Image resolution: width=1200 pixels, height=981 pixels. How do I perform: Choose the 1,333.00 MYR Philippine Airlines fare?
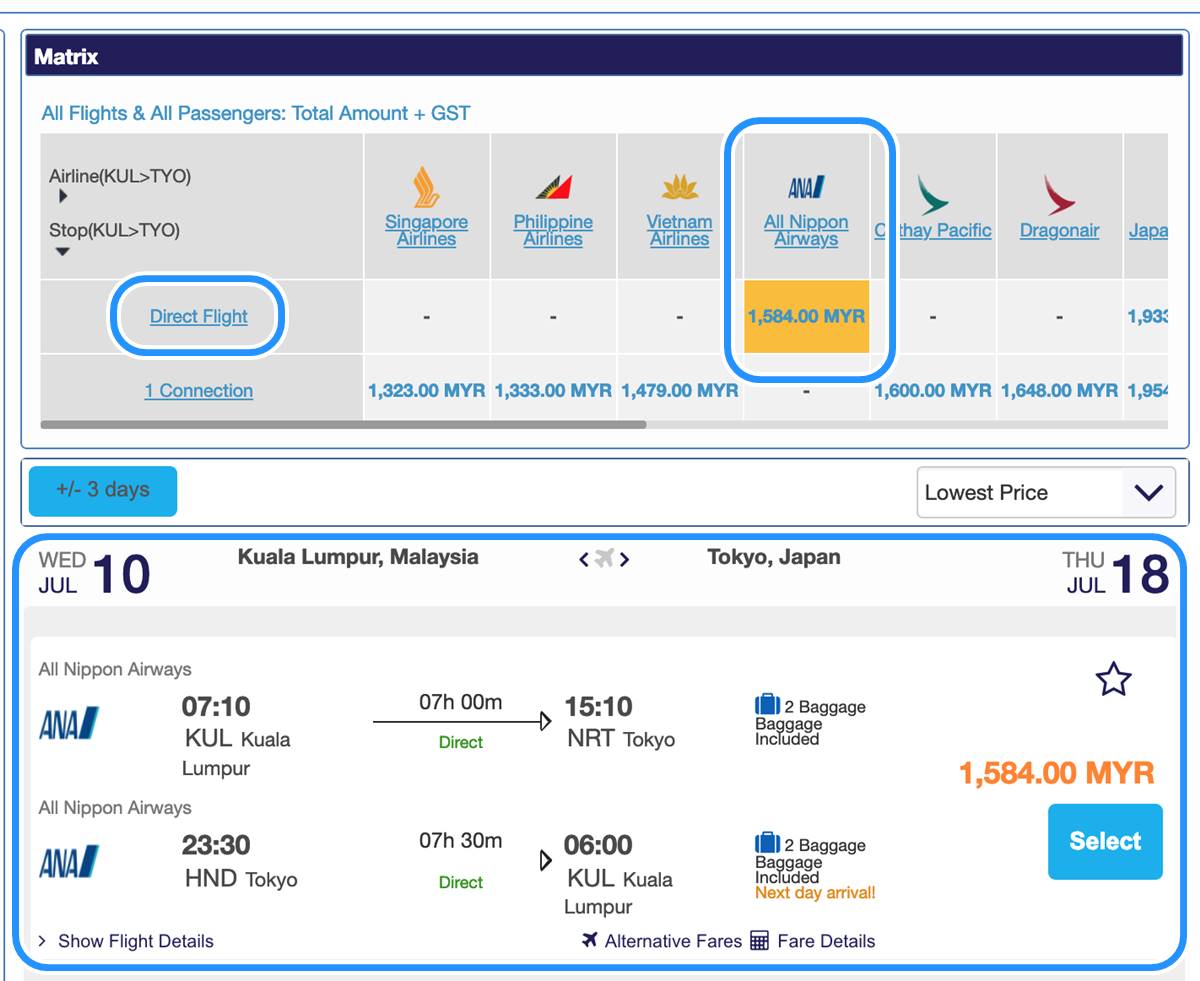pos(553,390)
